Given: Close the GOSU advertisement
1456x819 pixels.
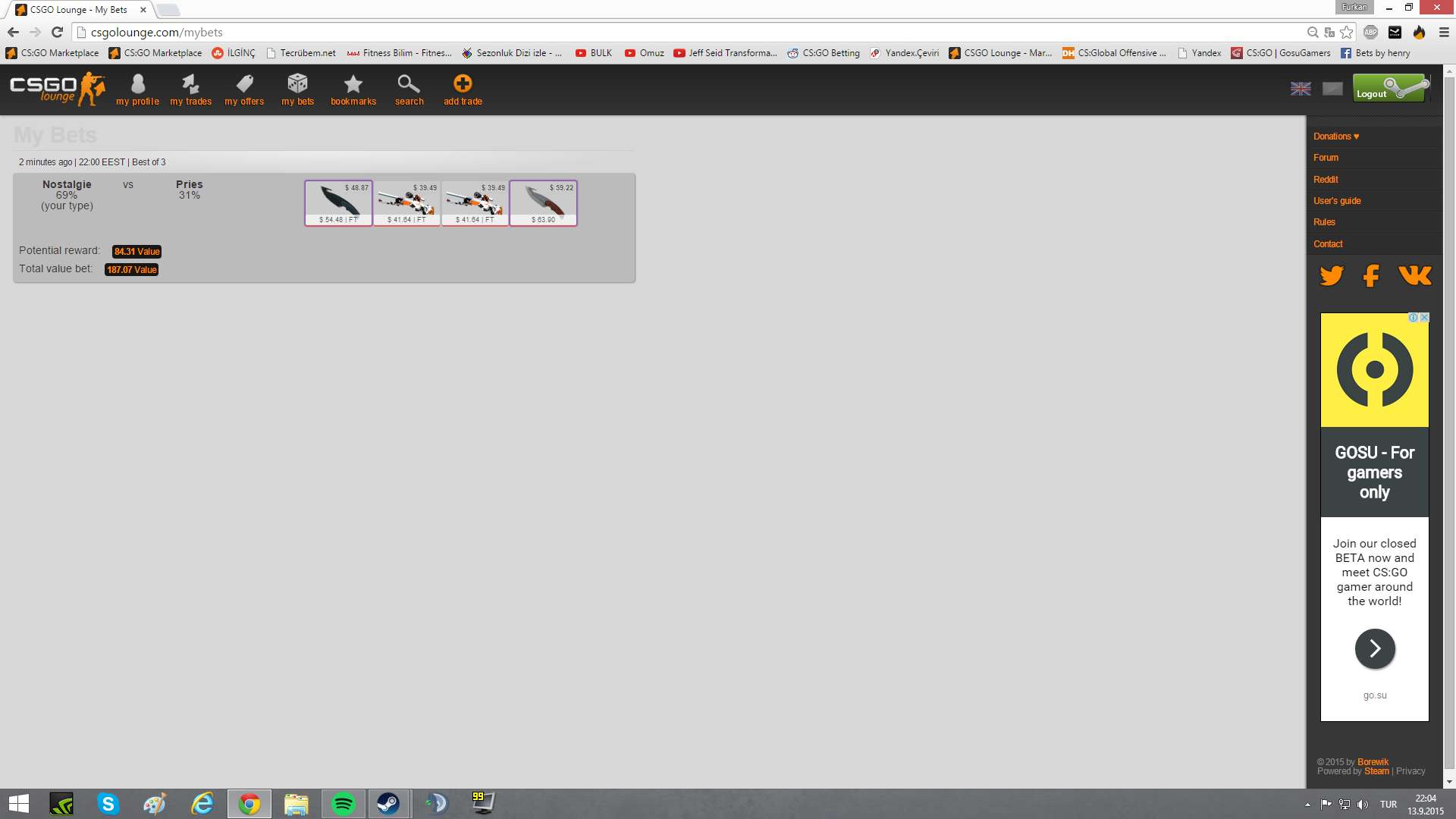Looking at the screenshot, I should tap(1424, 318).
